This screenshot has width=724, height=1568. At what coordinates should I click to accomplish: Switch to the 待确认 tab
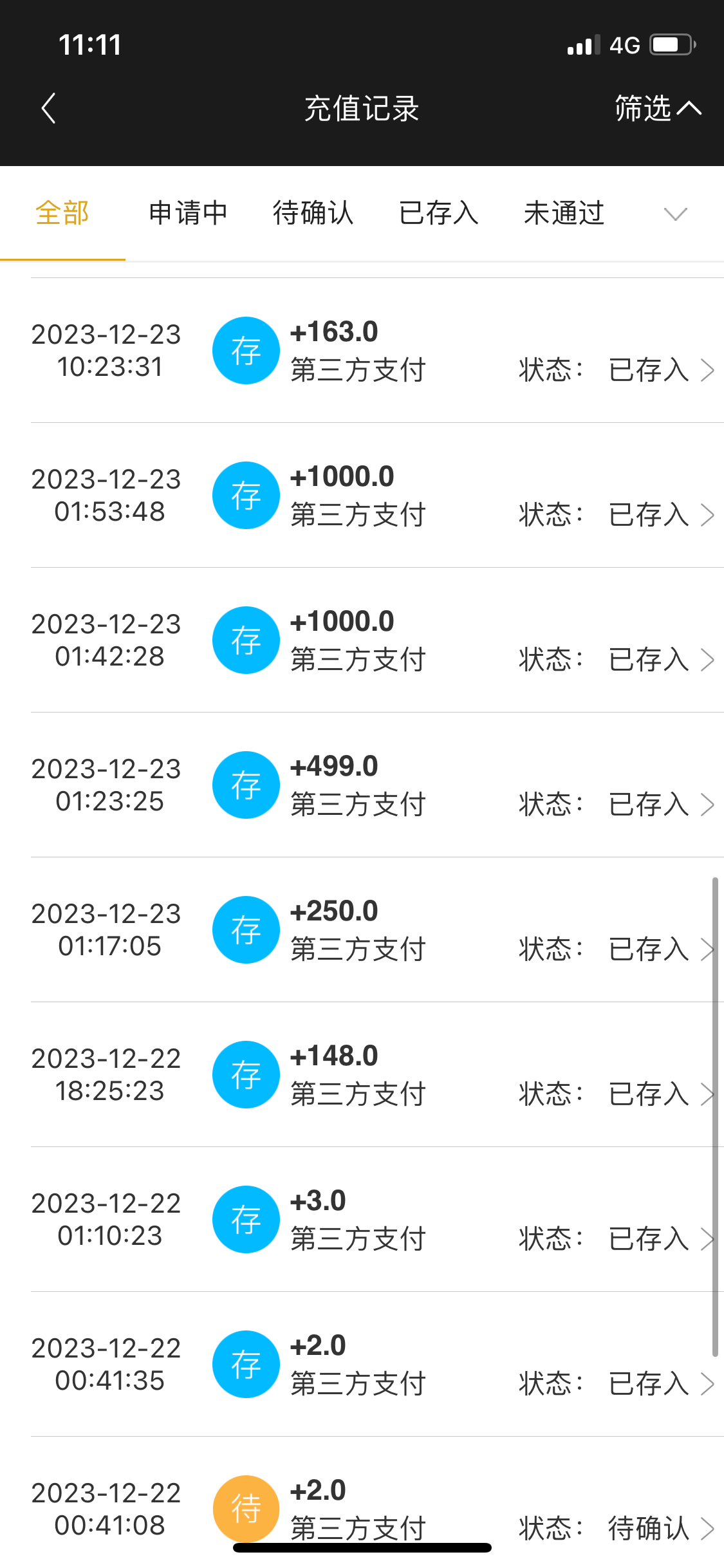coord(313,214)
